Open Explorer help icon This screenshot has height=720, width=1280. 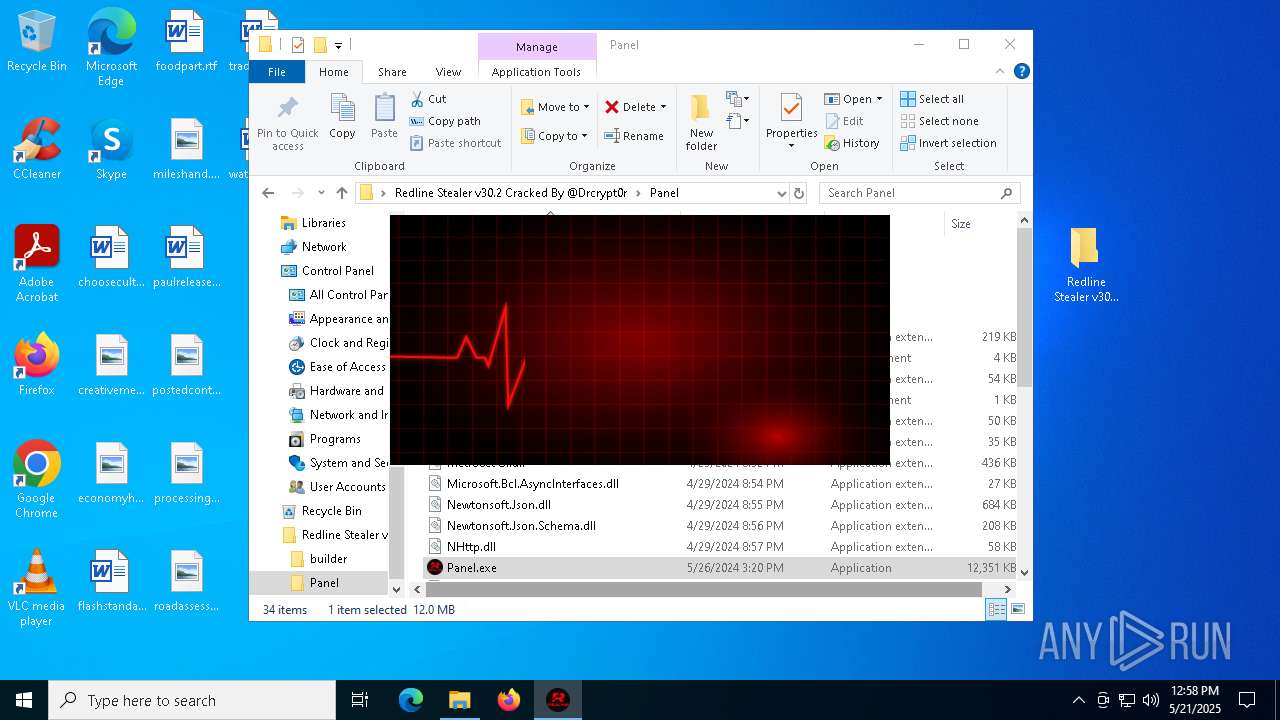point(1021,71)
